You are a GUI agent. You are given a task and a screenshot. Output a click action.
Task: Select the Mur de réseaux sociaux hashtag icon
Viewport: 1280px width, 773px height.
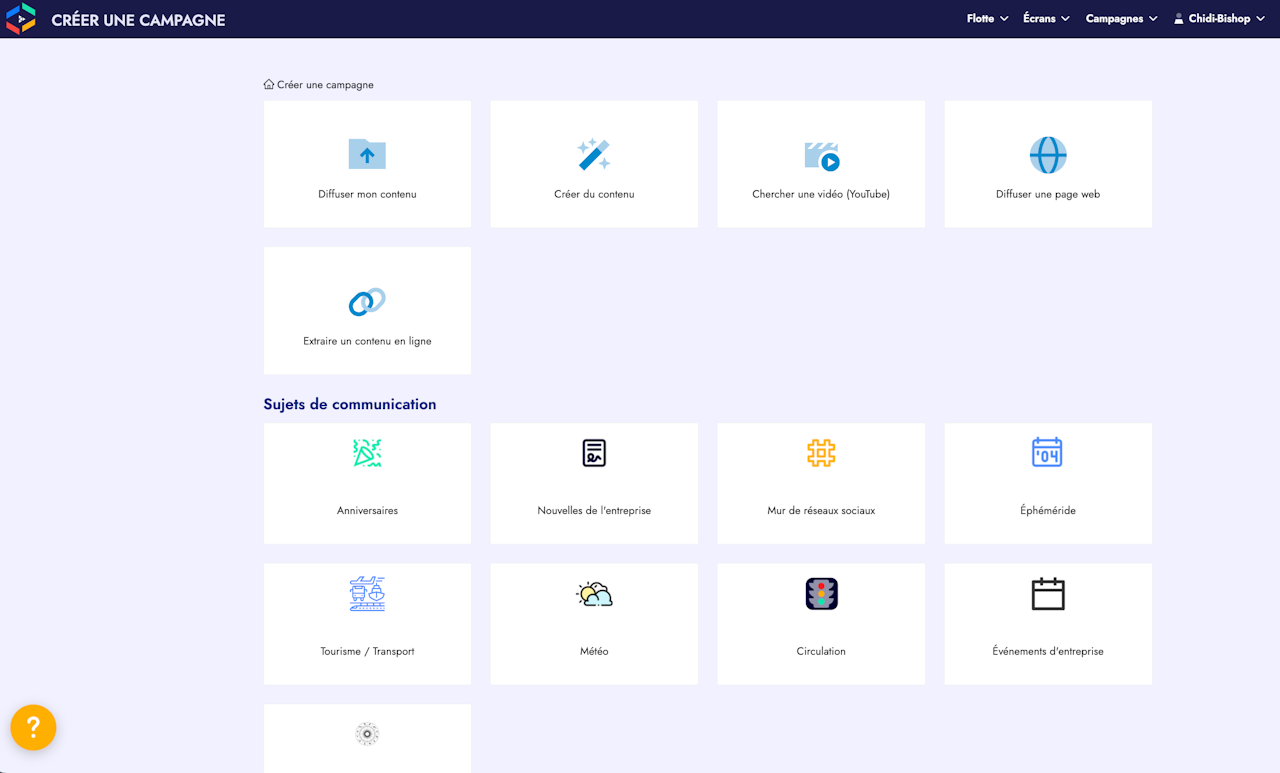click(821, 453)
